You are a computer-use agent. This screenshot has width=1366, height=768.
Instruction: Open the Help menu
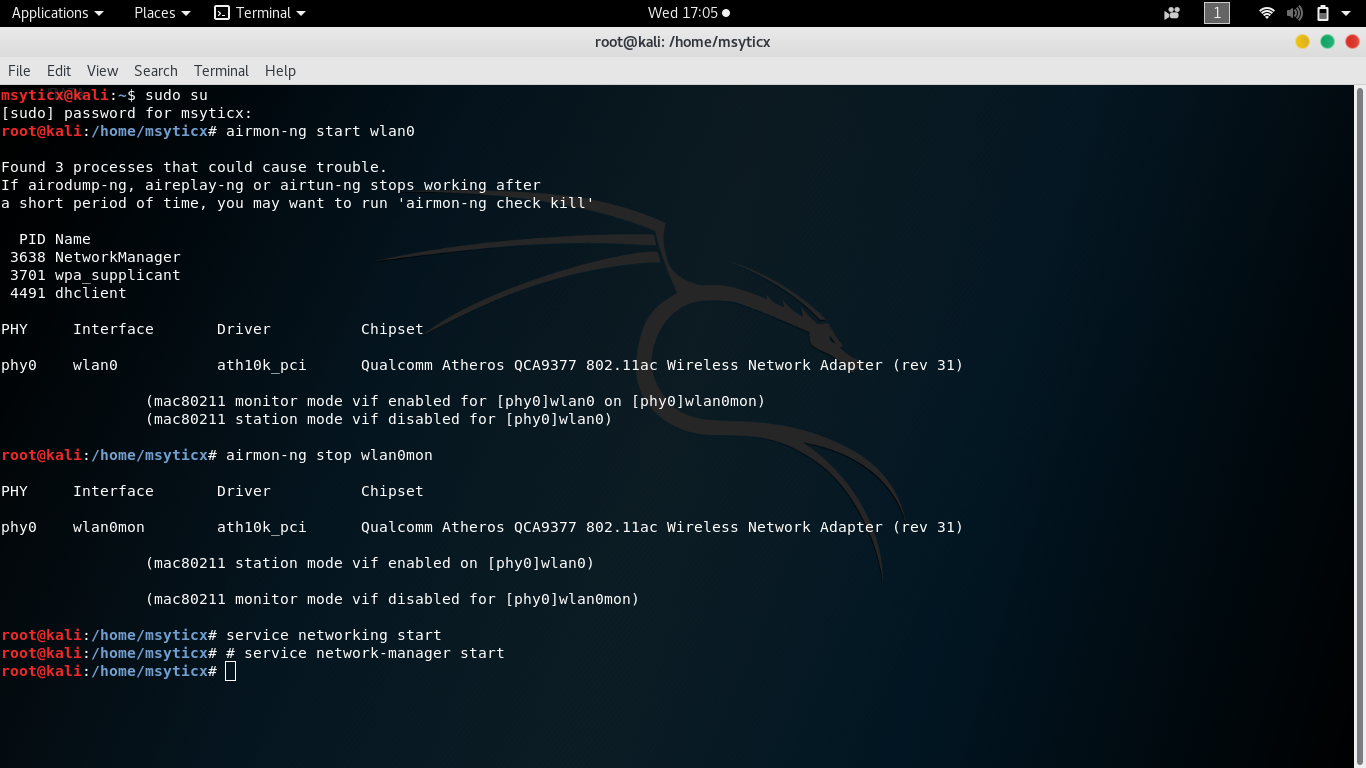coord(280,71)
